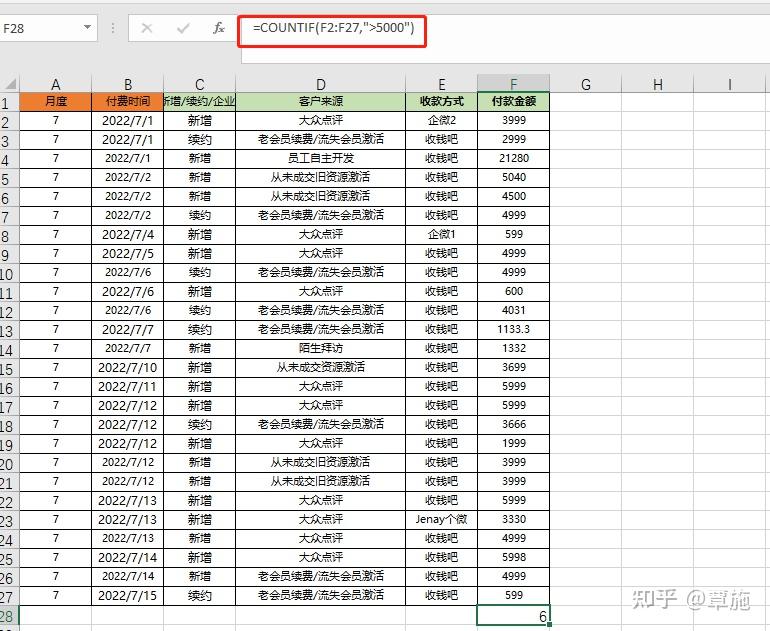Select cell with value 5040

514,177
